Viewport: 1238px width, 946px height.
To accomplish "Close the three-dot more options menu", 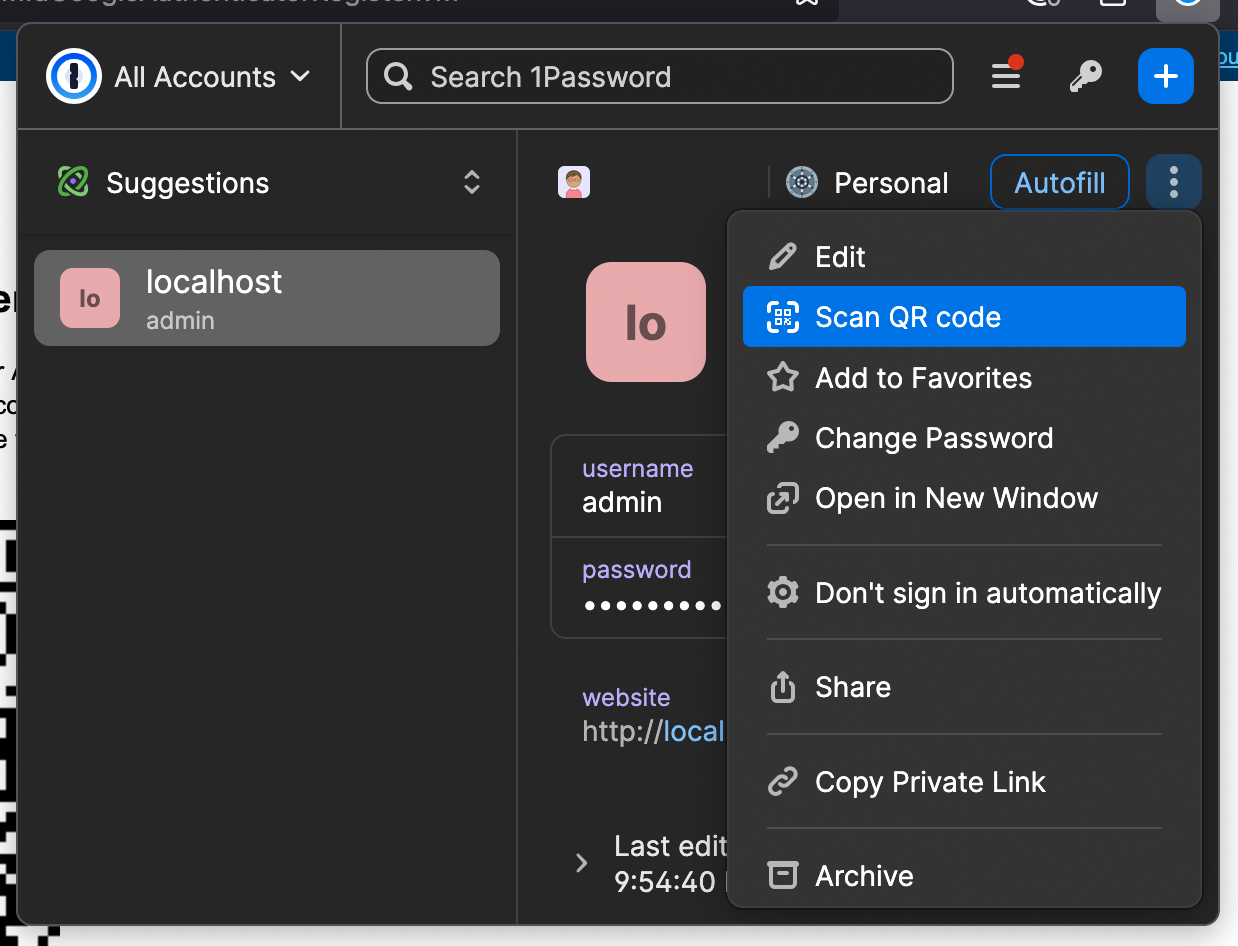I will pyautogui.click(x=1173, y=183).
